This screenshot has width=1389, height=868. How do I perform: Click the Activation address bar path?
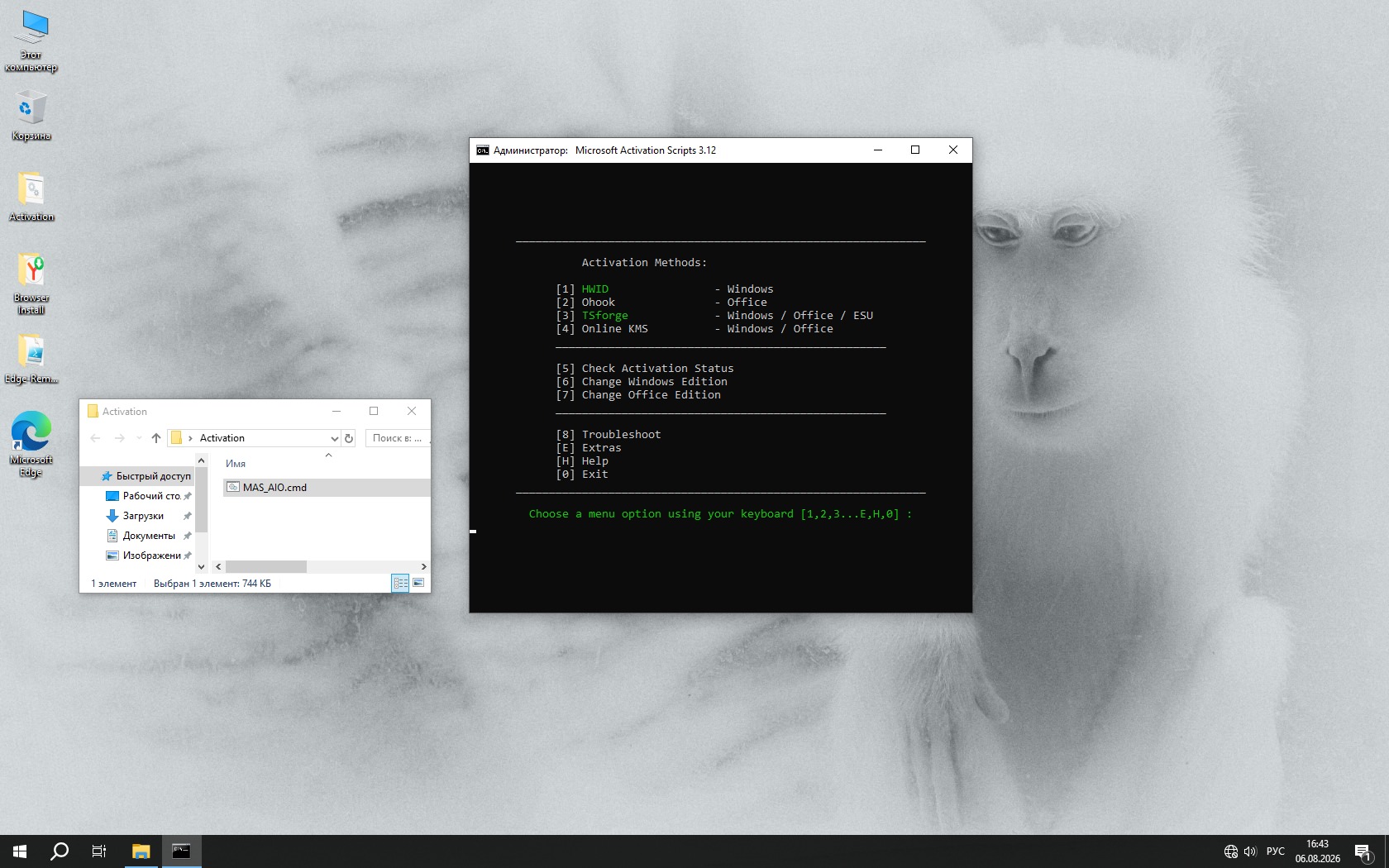tap(222, 438)
